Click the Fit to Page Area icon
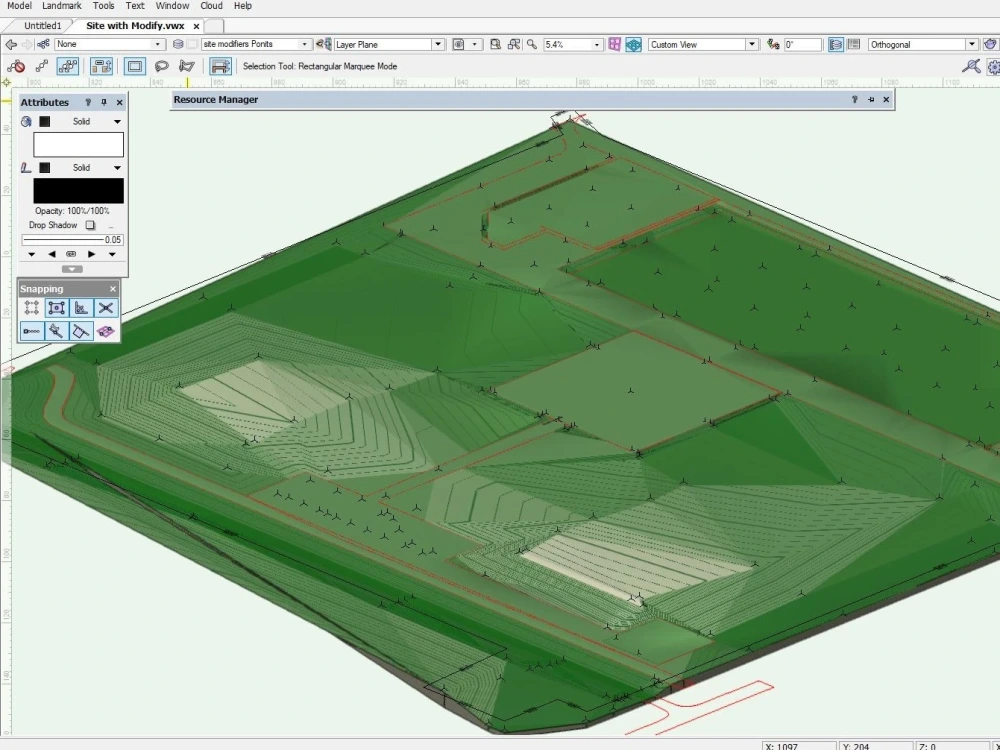The width and height of the screenshot is (1000, 750). pos(496,45)
